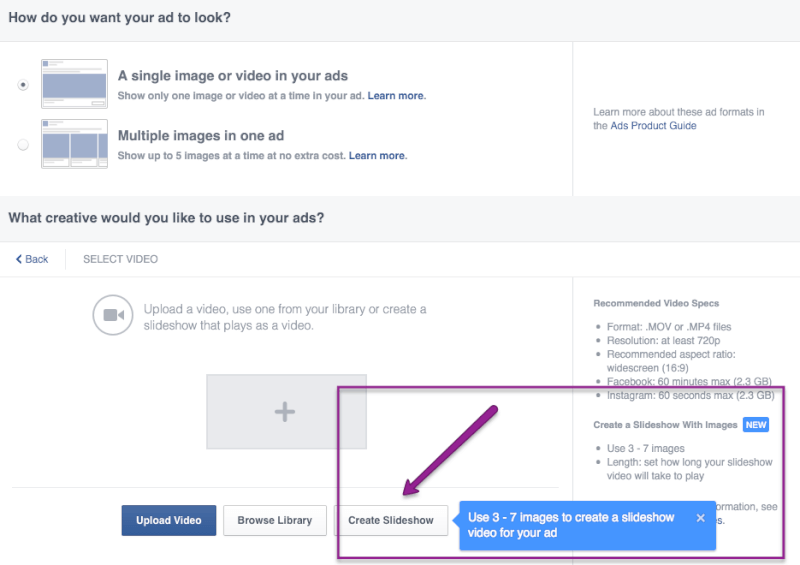Select the multiple images radio button
The width and height of the screenshot is (800, 565).
[x=23, y=145]
